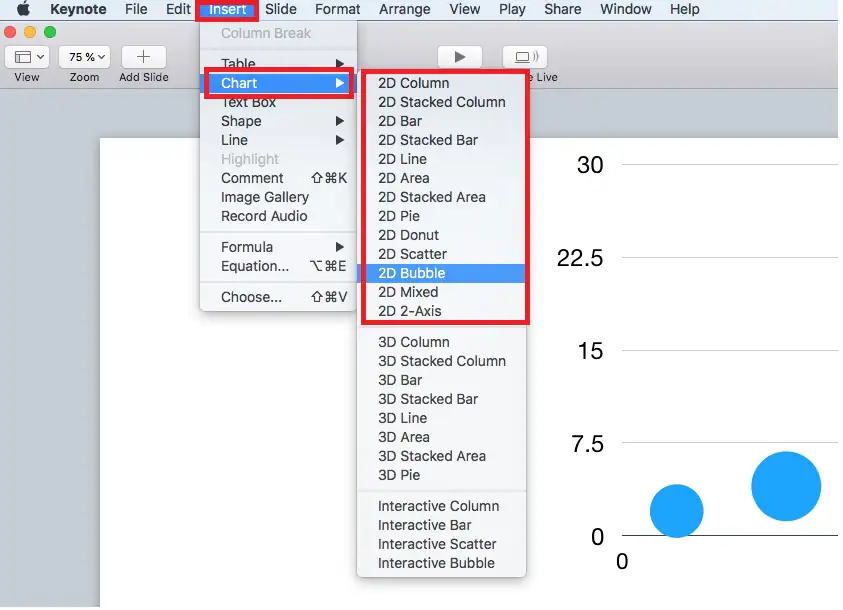The width and height of the screenshot is (843, 610).
Task: Open the Format menu
Action: (337, 10)
